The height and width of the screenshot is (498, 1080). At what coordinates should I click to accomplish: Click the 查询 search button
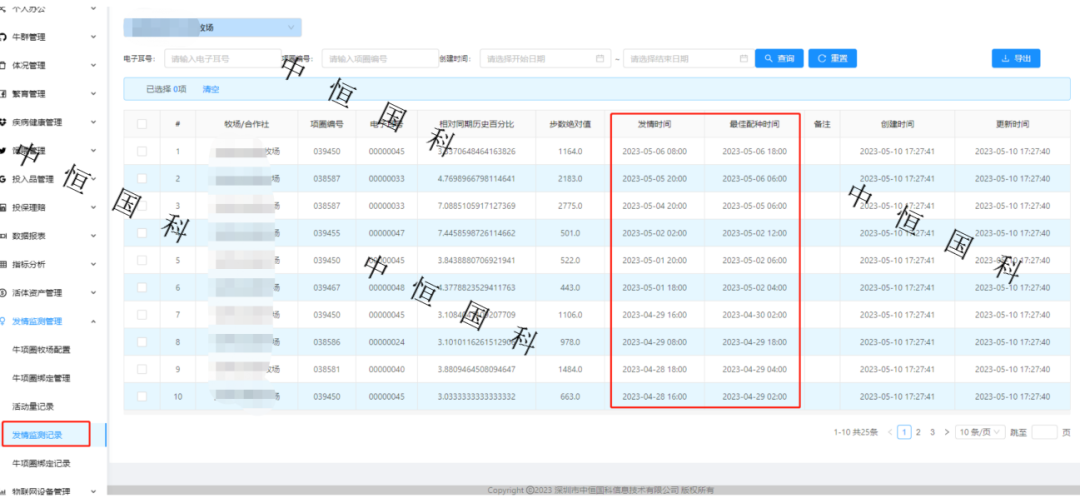tap(779, 59)
